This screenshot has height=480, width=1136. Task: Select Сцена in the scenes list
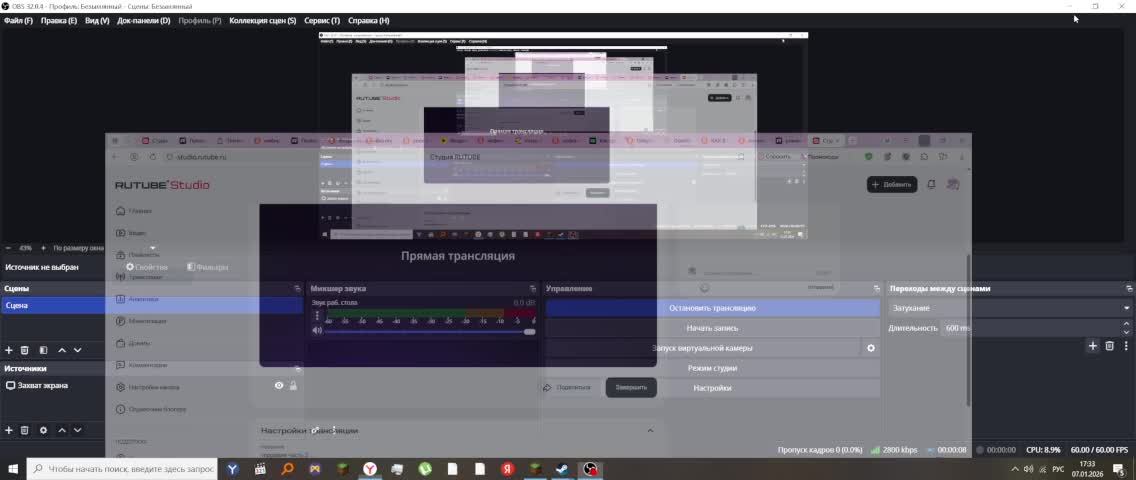tap(151, 306)
